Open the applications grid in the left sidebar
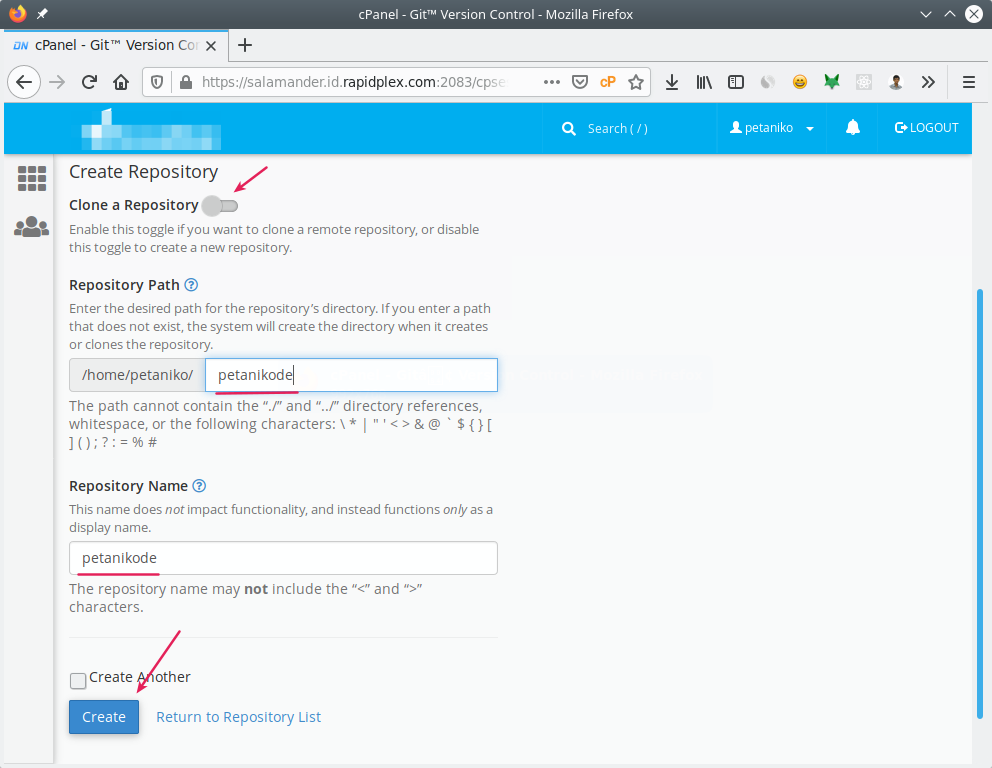 click(31, 178)
